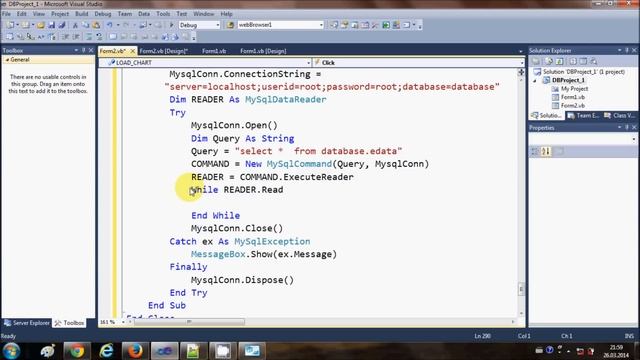Open the open-documents tab list dropdown
640x360 pixels.
(520, 51)
